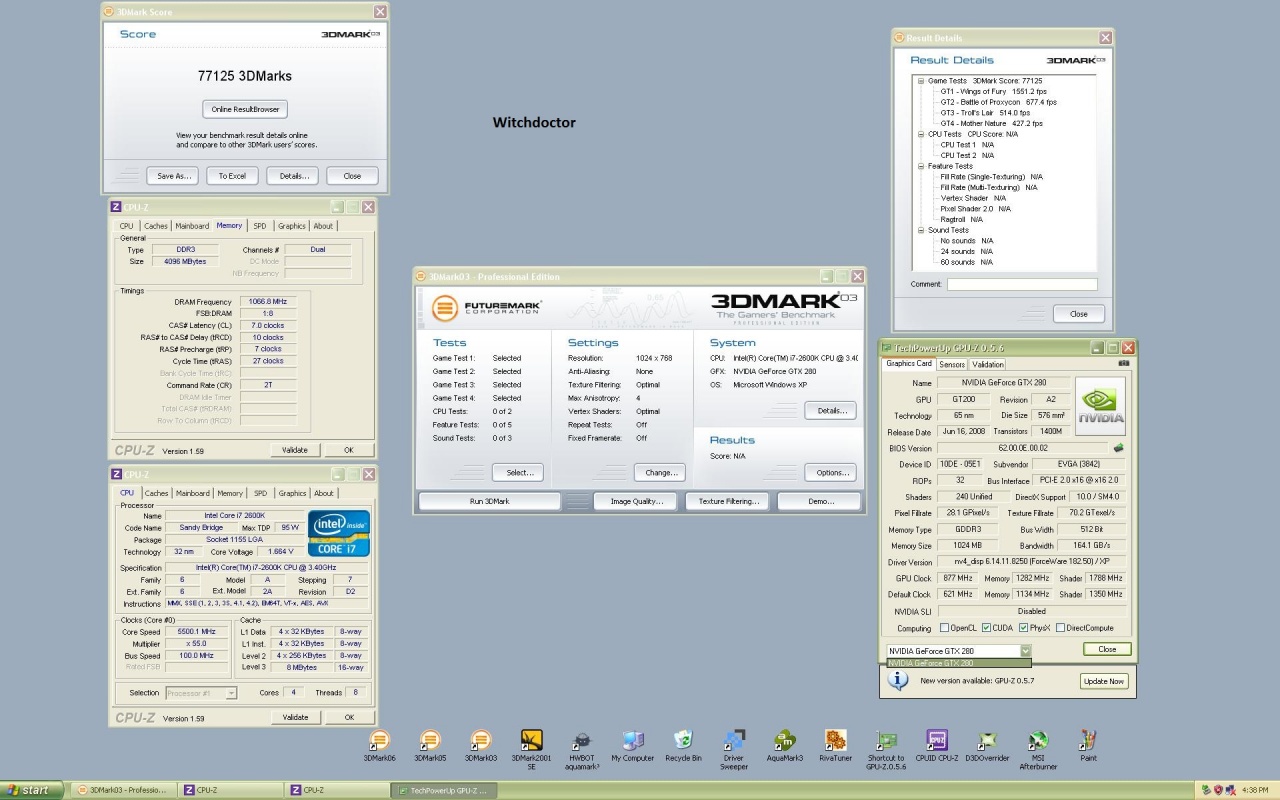
Task: Click the Run 3DMark button
Action: click(489, 501)
